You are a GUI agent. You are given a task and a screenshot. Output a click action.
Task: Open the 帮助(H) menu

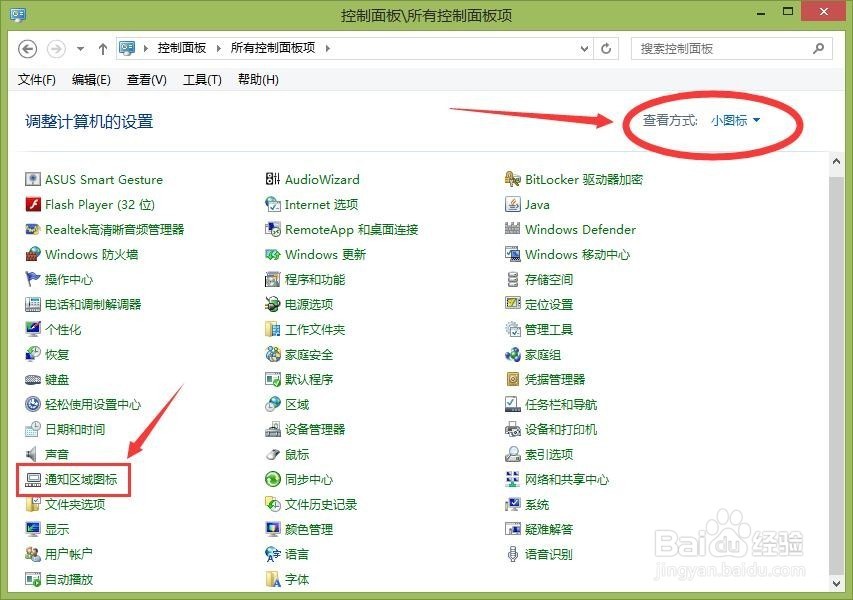pos(258,80)
